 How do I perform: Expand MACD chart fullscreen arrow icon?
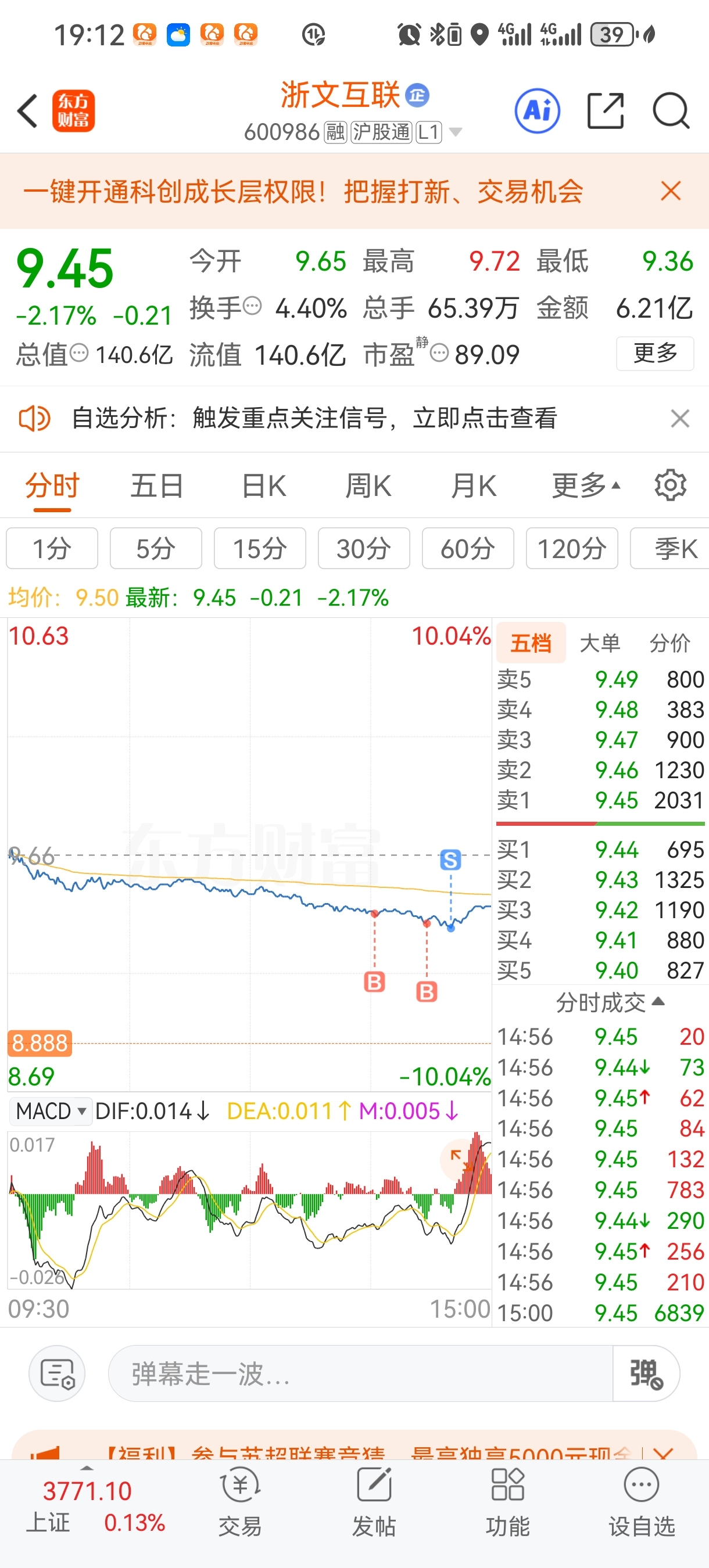coord(461,1160)
